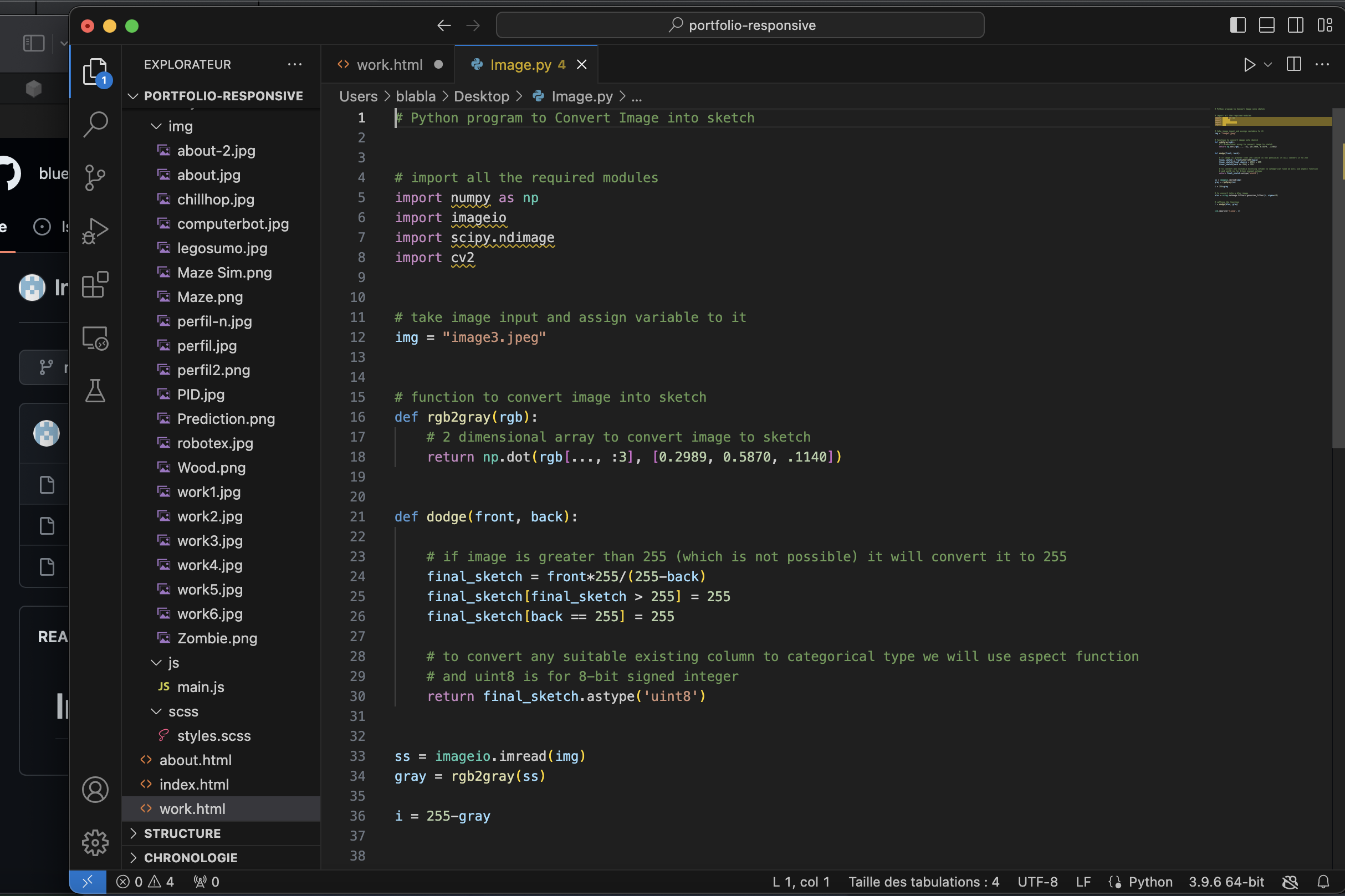Click line number 21 in gutter

[x=357, y=516]
